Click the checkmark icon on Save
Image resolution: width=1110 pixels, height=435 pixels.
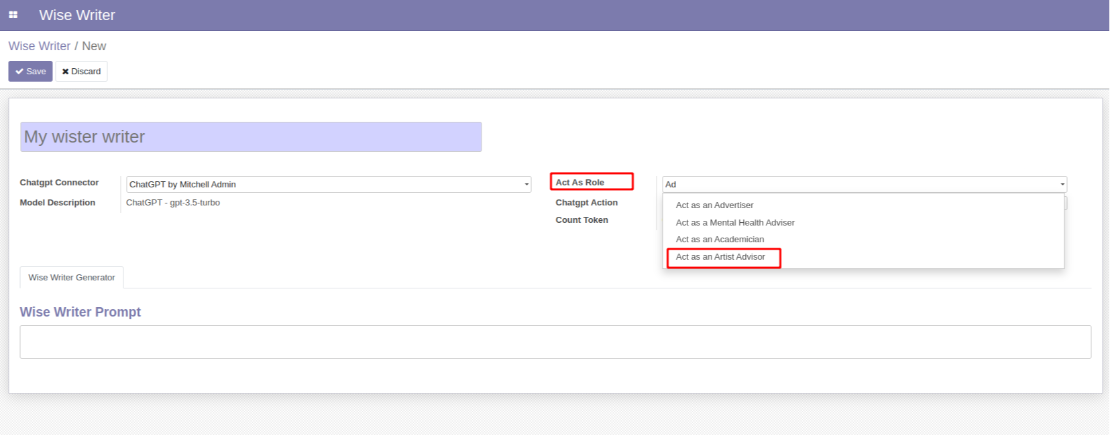coord(19,72)
